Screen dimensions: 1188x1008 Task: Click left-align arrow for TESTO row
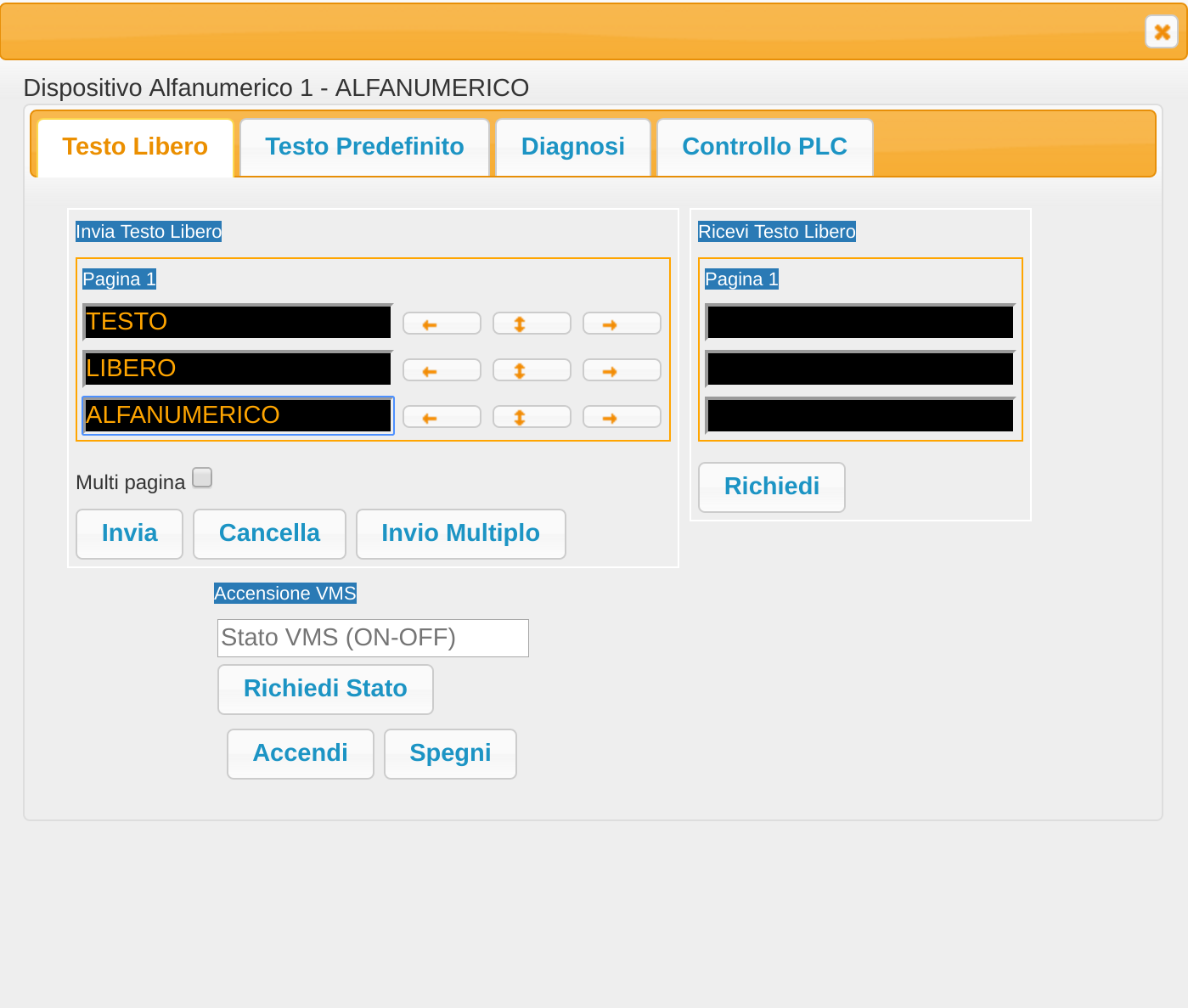(442, 324)
